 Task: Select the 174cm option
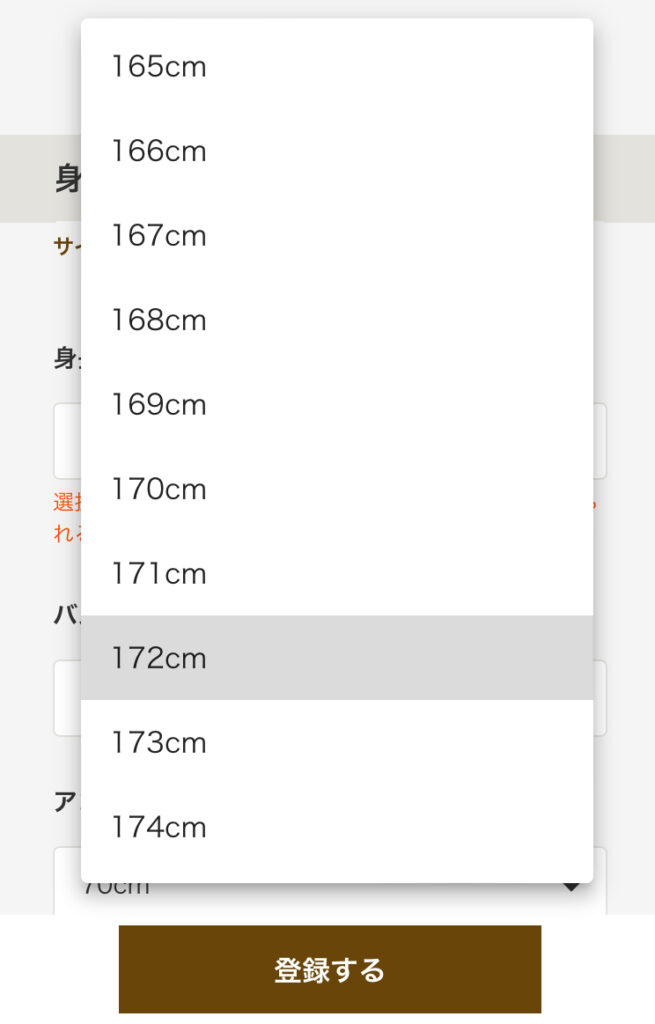[159, 828]
